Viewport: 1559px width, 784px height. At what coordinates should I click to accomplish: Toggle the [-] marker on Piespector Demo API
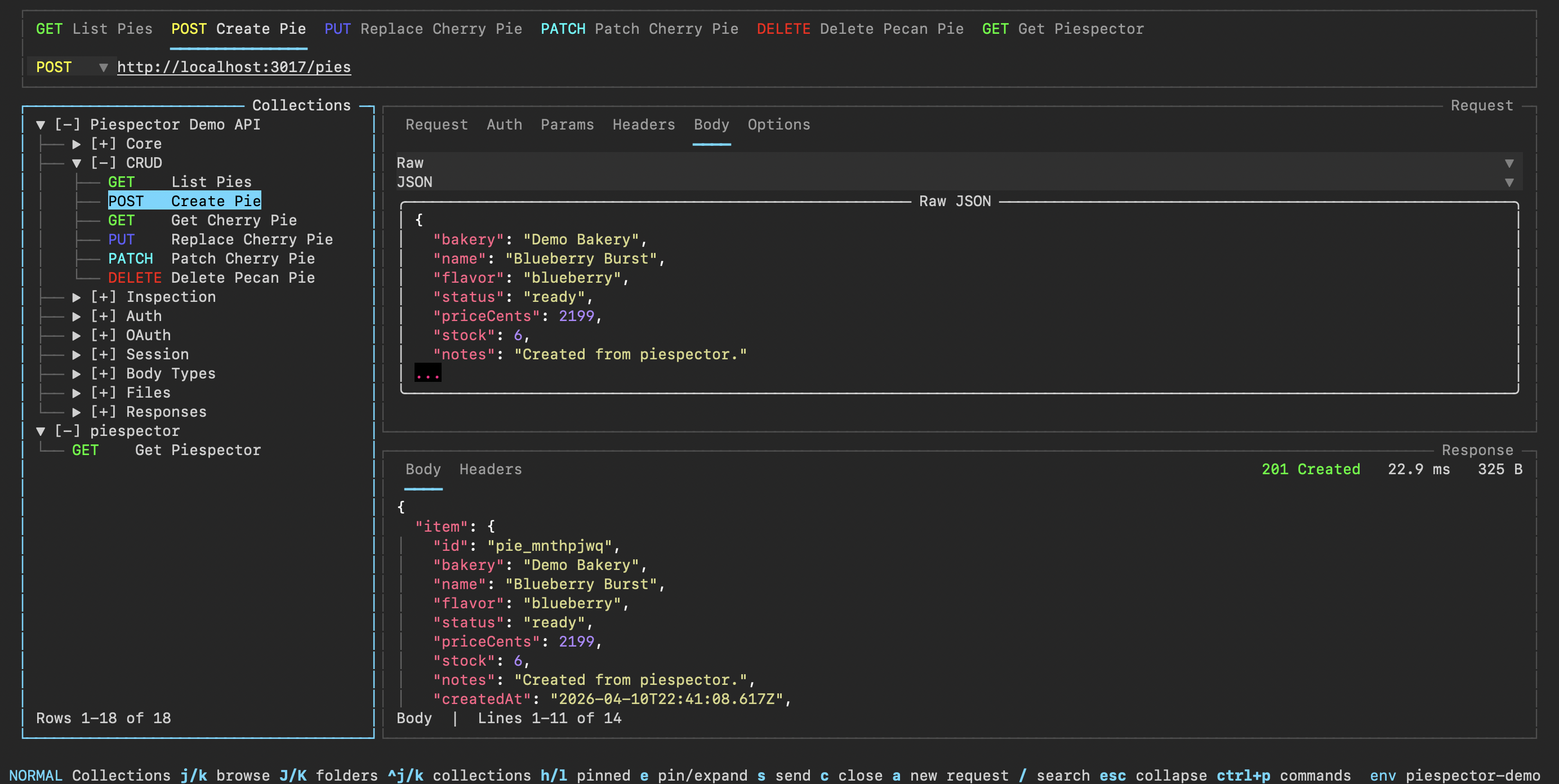click(67, 124)
